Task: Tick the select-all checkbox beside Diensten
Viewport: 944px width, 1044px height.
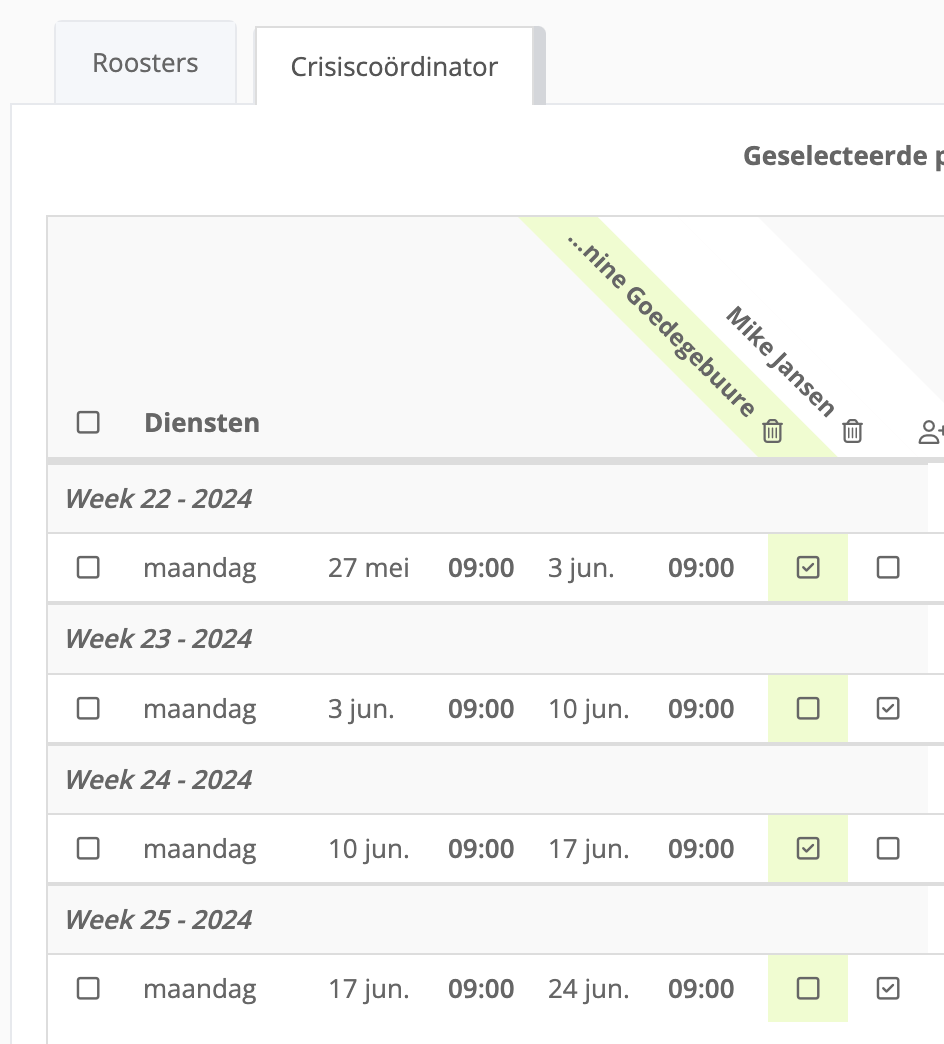Action: coord(88,422)
